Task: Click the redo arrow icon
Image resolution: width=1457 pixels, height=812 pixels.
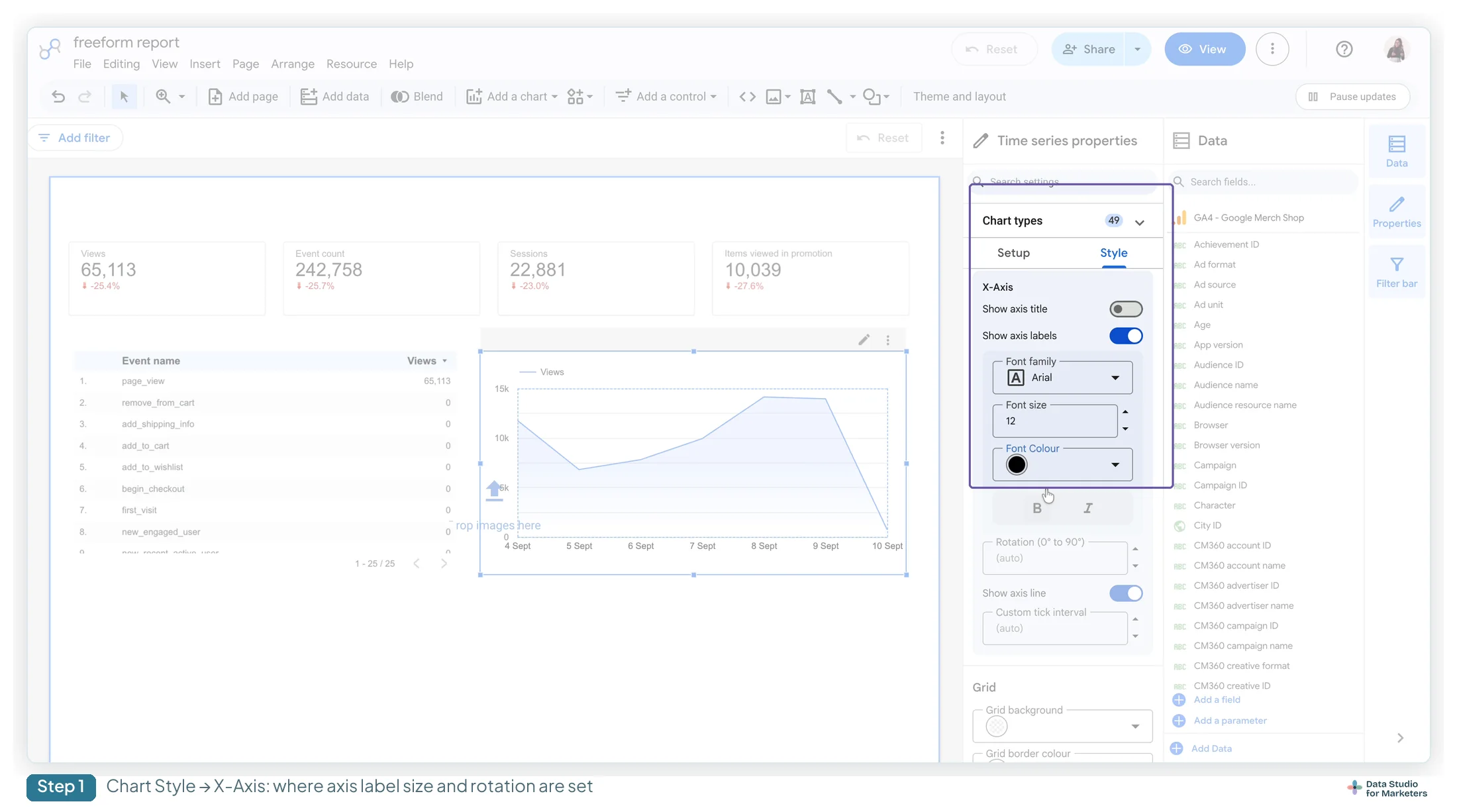Action: pos(85,97)
